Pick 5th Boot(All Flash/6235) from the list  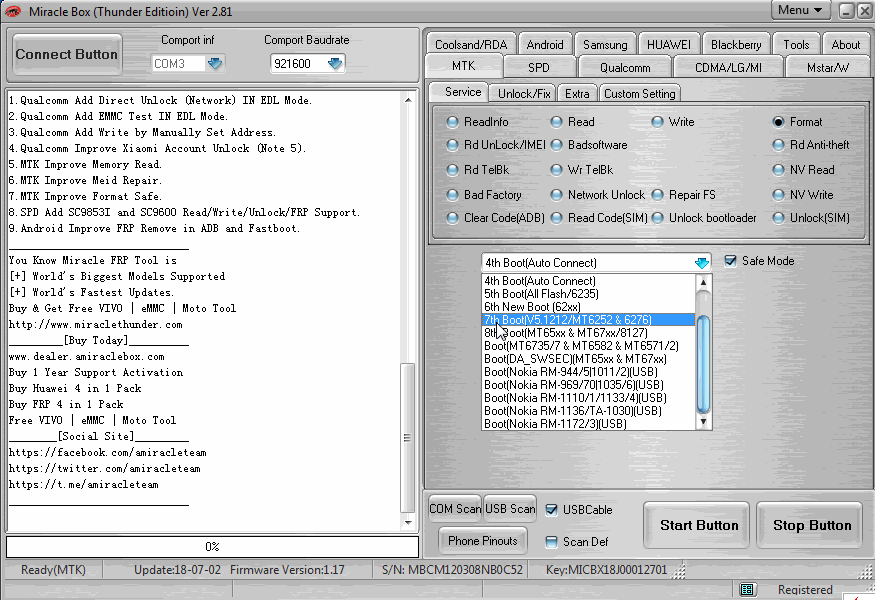(589, 294)
